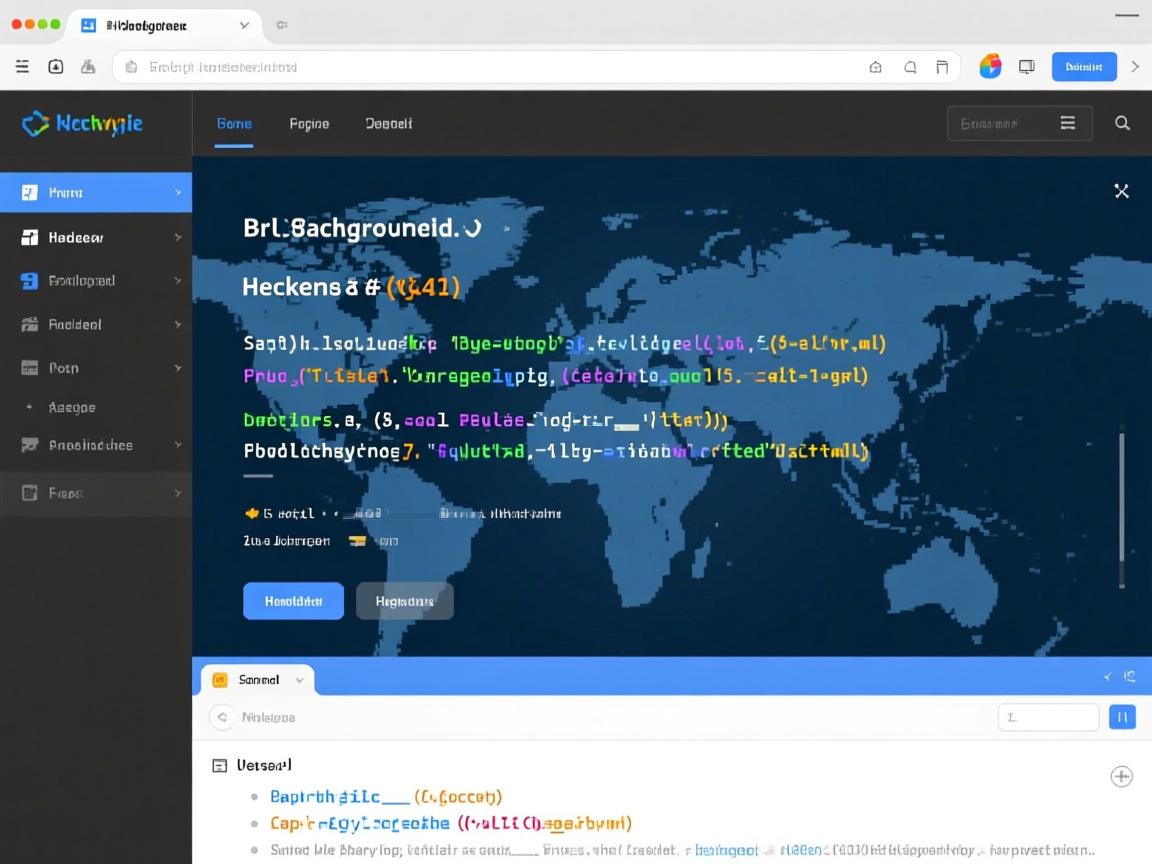Image resolution: width=1152 pixels, height=864 pixels.
Task: Click the screen/cast icon in browser toolbar
Action: (x=1026, y=67)
